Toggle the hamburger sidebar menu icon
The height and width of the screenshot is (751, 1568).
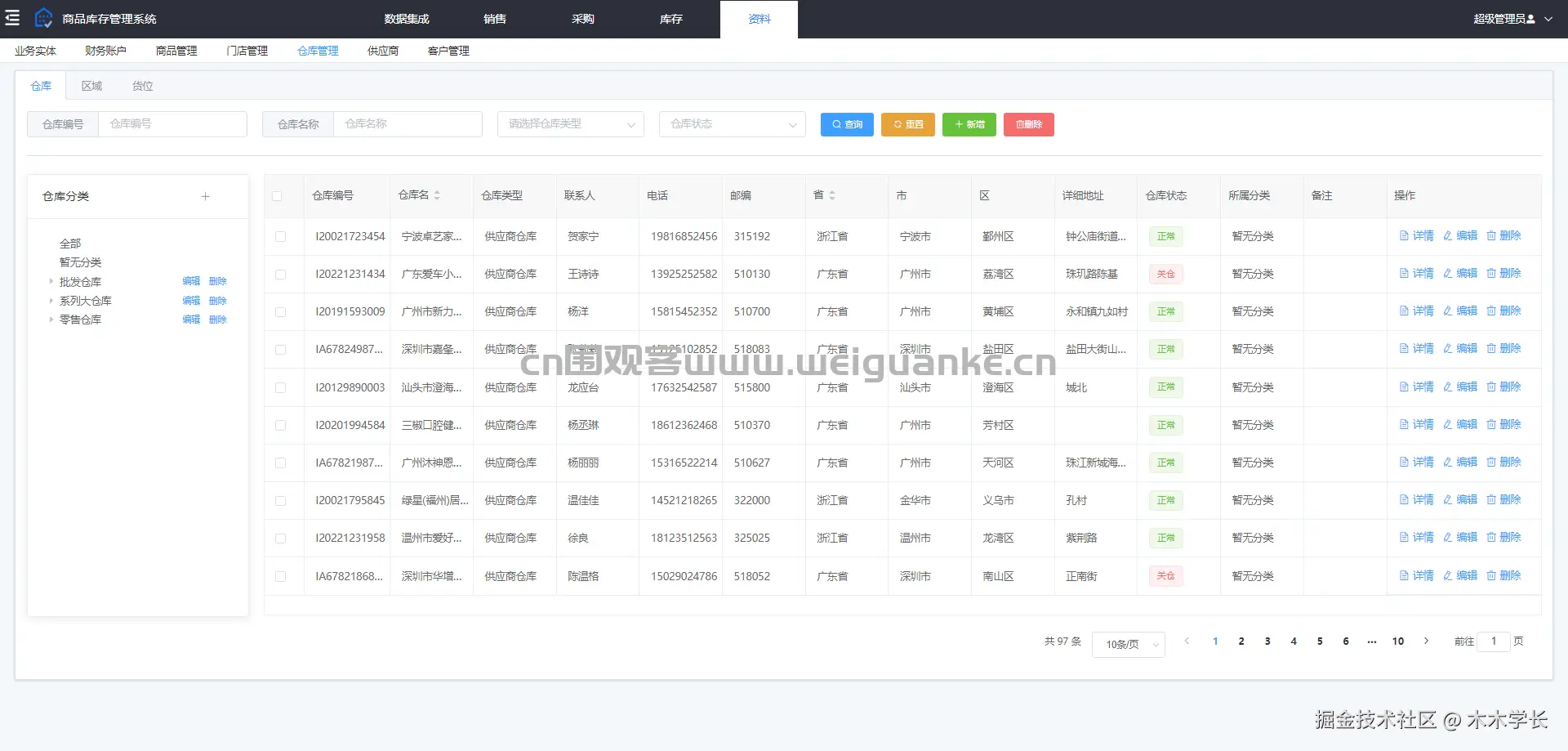tap(12, 18)
